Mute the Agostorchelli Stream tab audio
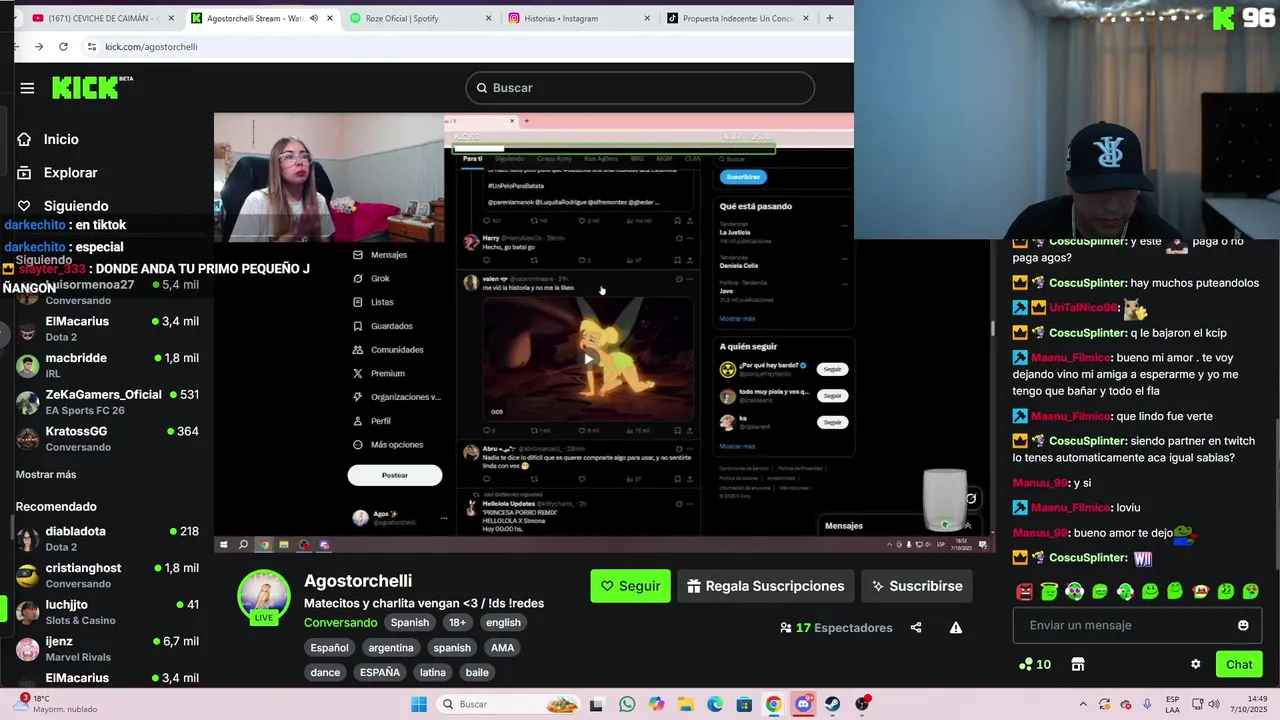 [x=313, y=18]
